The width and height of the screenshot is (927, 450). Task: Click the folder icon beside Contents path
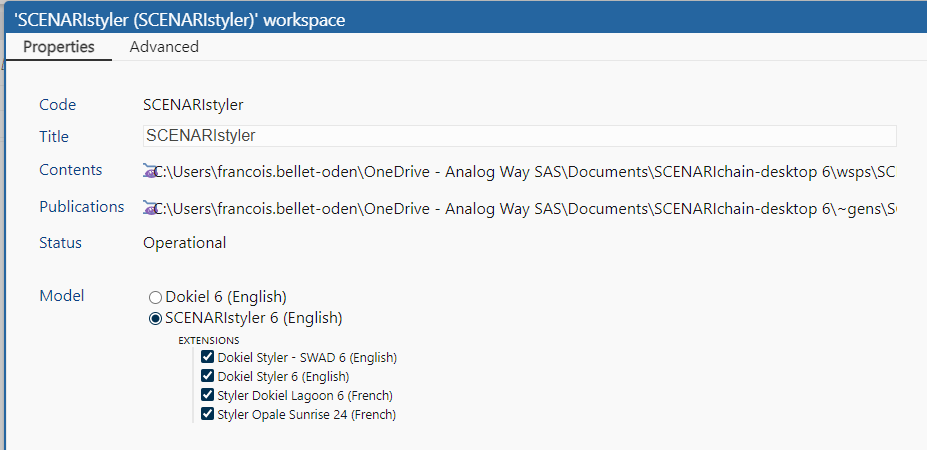[x=150, y=172]
